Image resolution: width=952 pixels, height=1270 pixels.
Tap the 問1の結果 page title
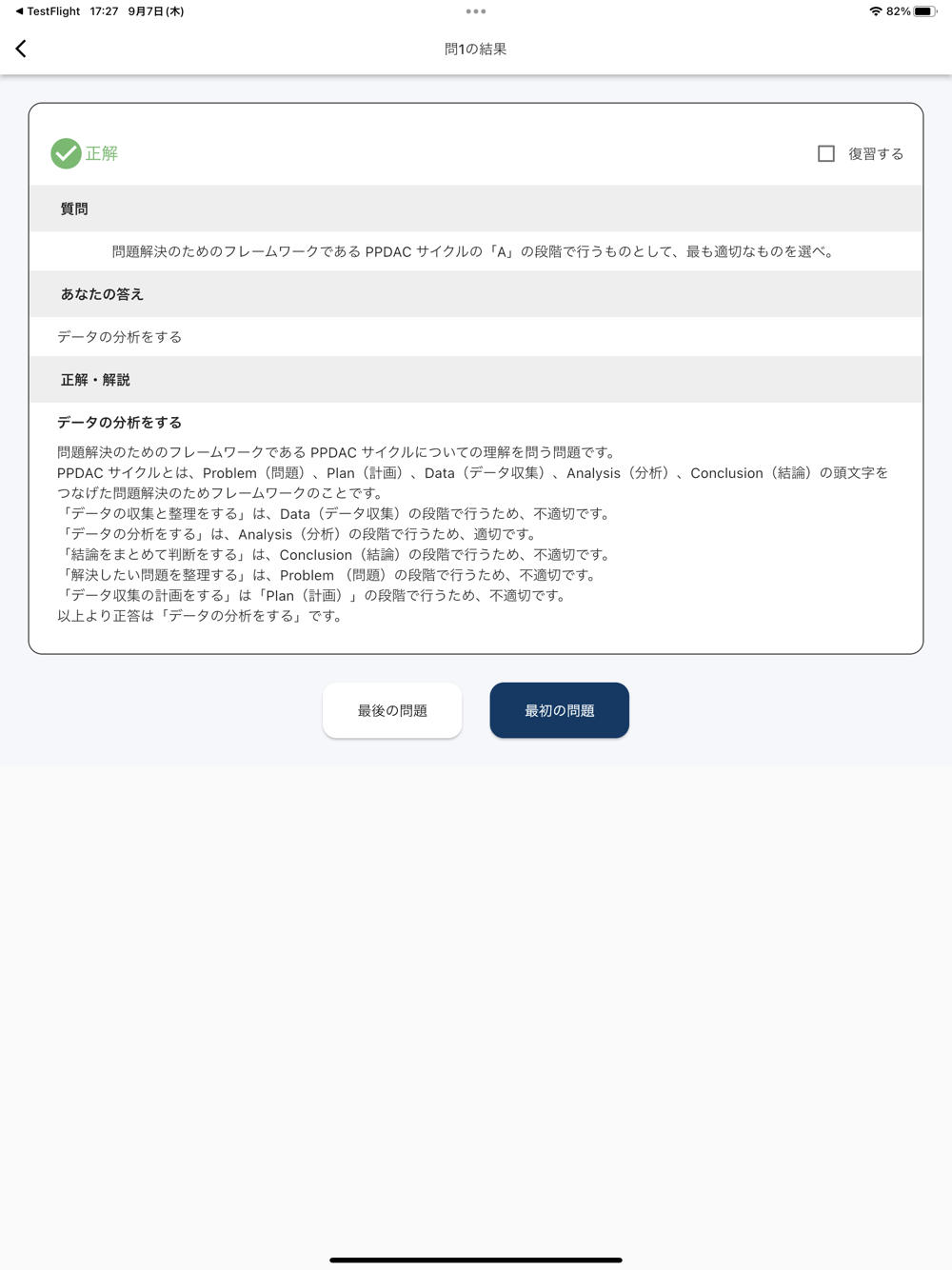476,49
